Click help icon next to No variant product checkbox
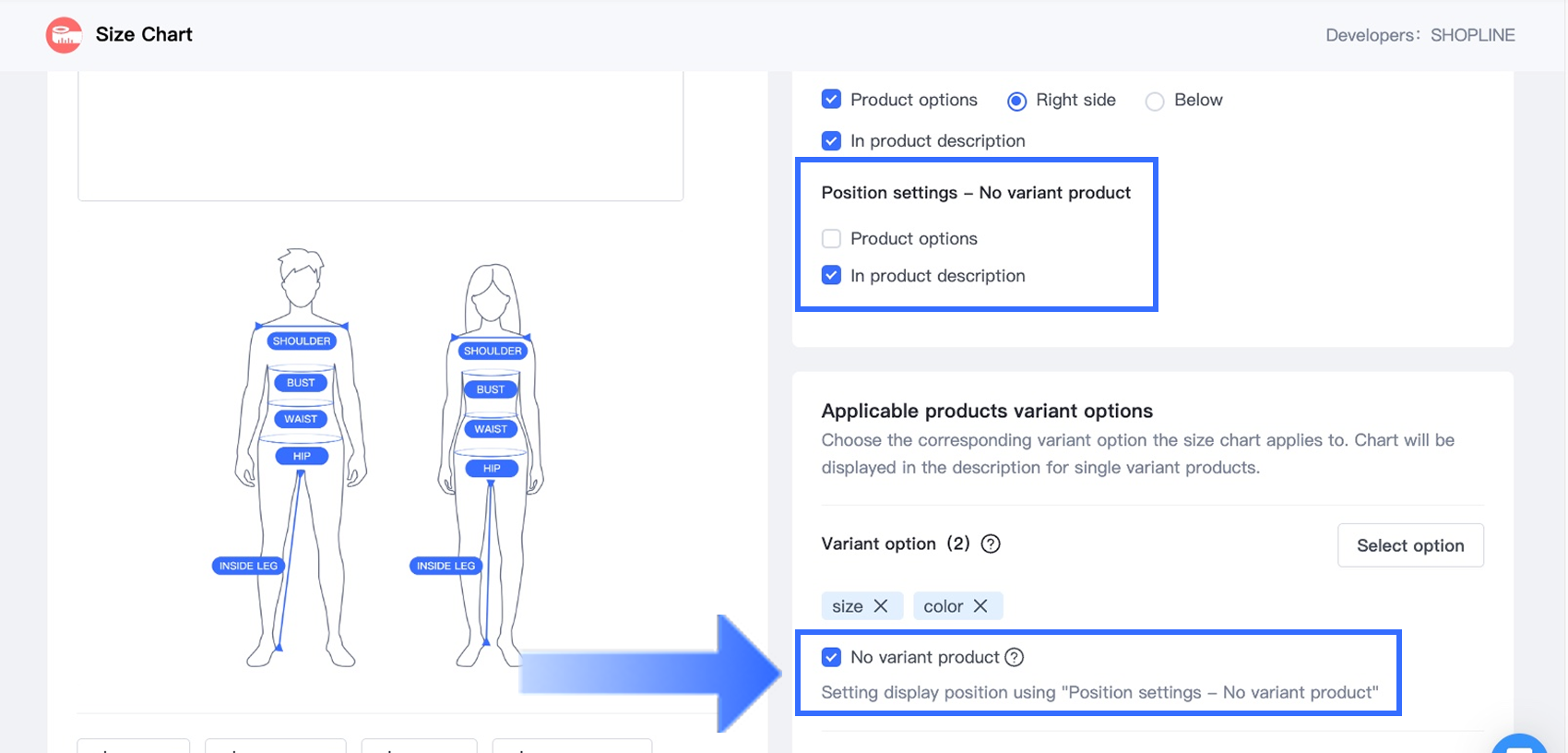Viewport: 1568px width, 753px height. coord(1015,657)
